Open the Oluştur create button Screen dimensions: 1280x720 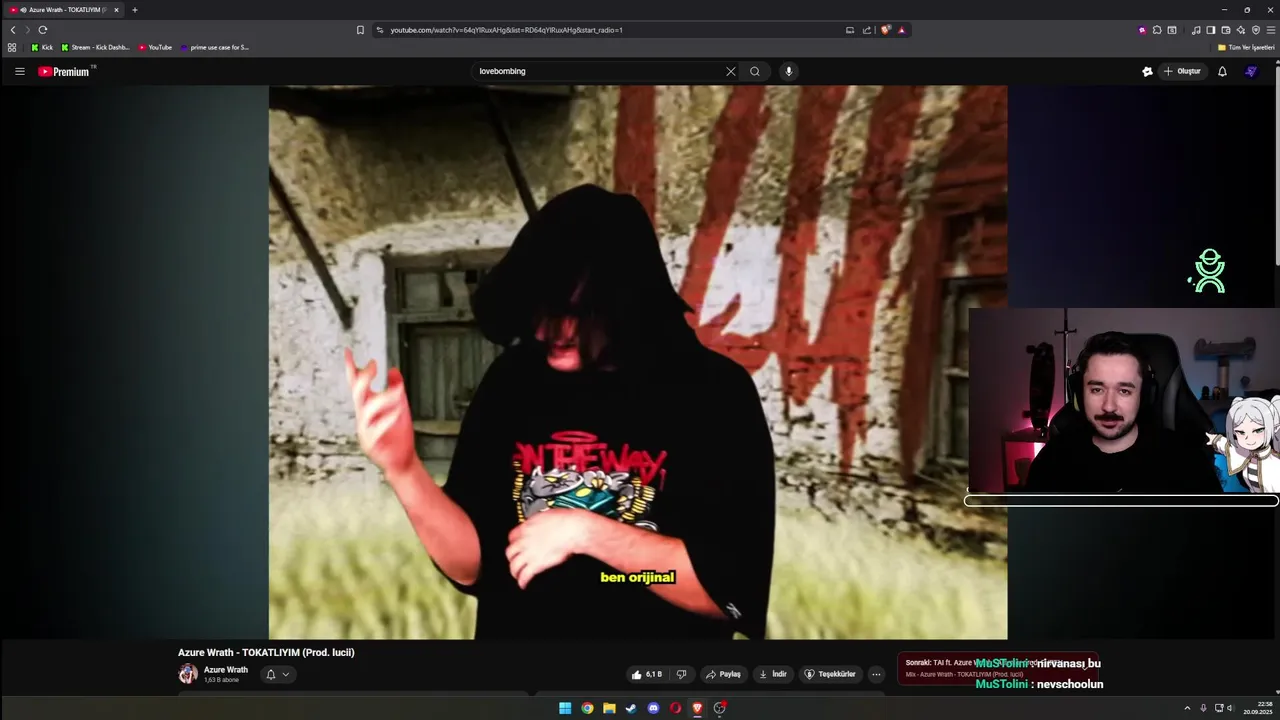click(1182, 71)
